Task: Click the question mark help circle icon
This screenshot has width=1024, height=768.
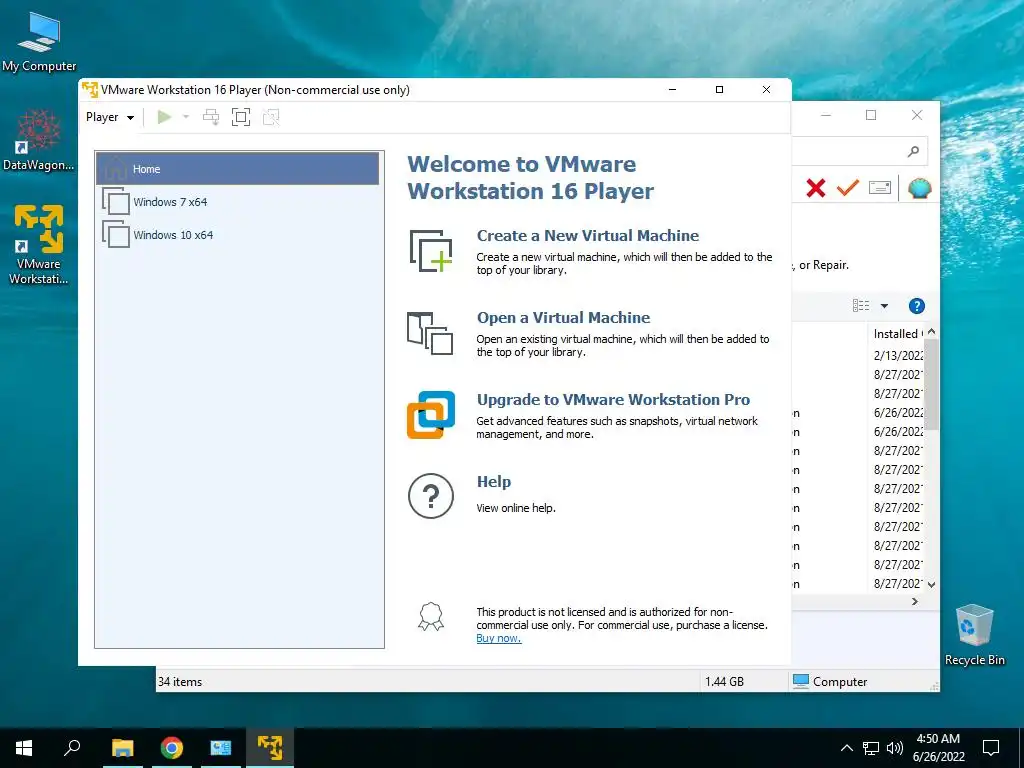Action: click(x=431, y=496)
